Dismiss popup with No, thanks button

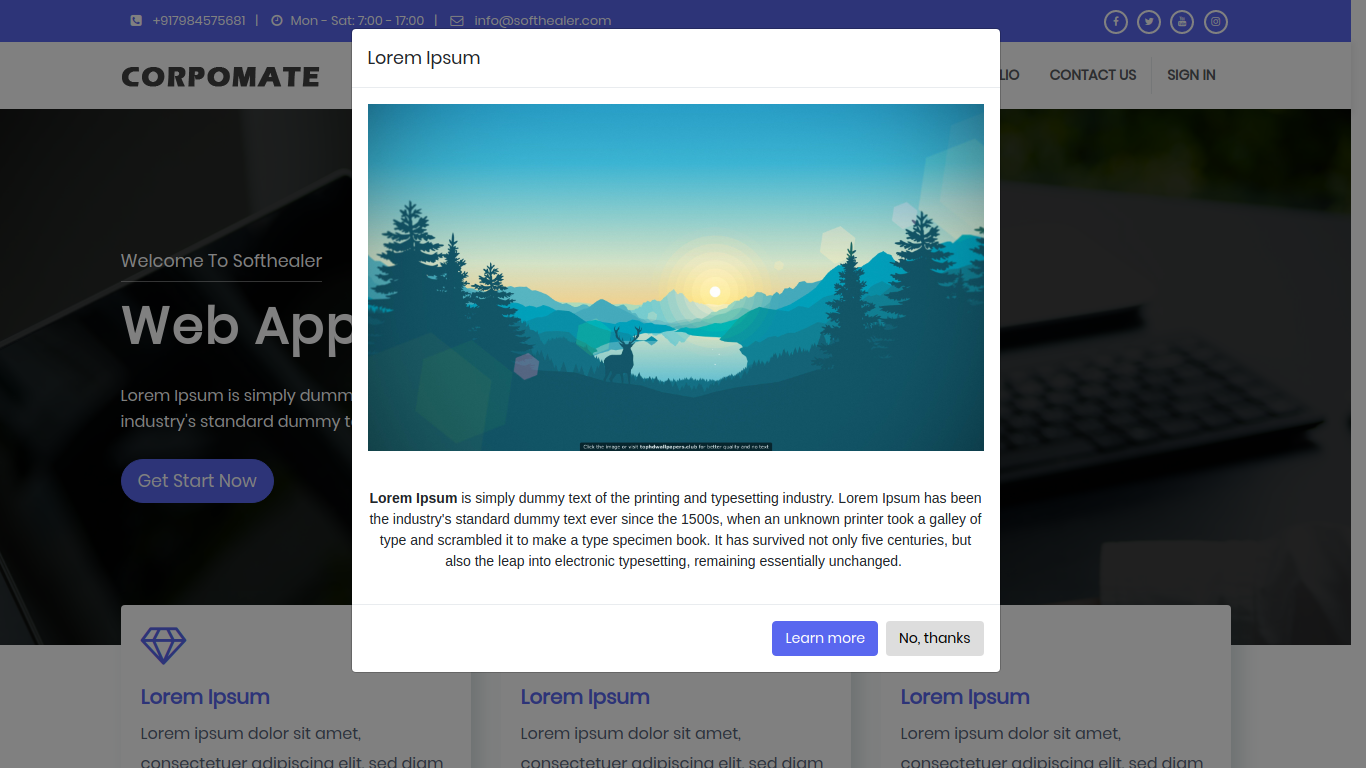[x=935, y=638]
